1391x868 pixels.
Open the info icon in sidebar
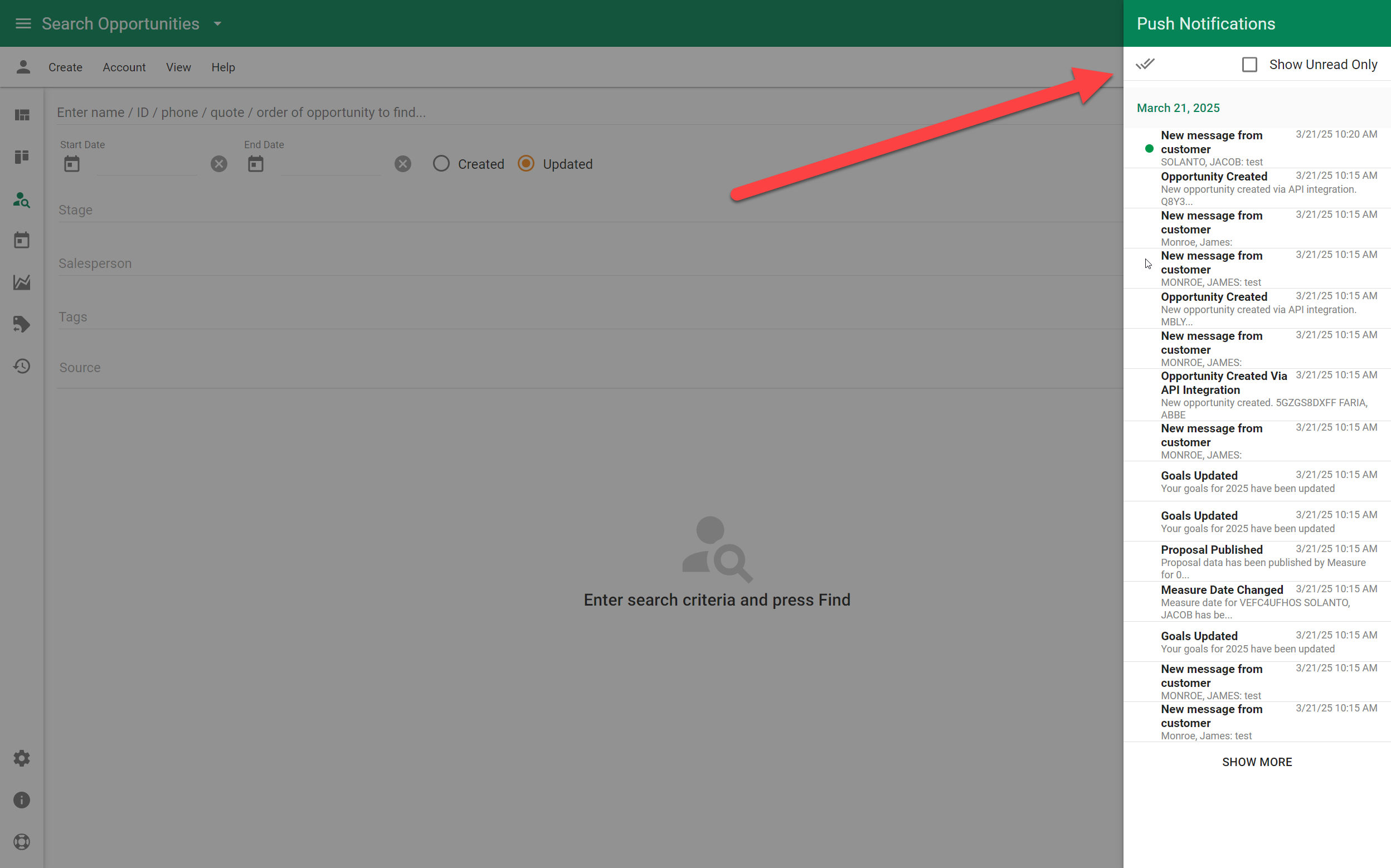pyautogui.click(x=22, y=800)
